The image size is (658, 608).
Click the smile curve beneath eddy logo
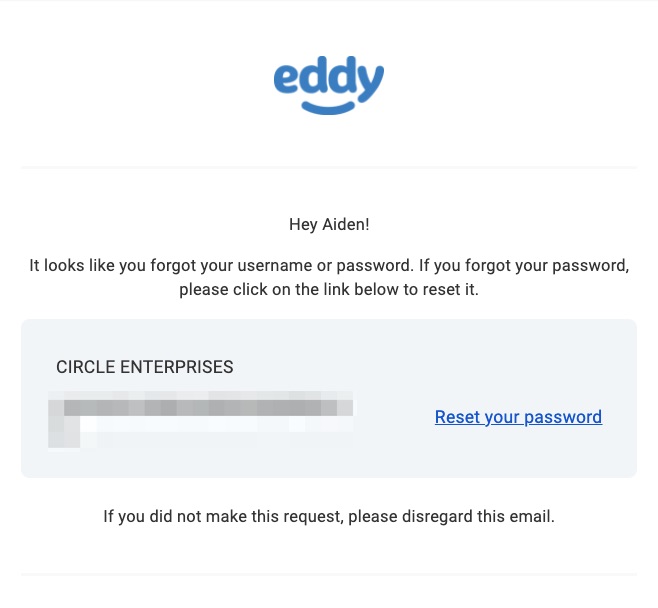(x=329, y=107)
